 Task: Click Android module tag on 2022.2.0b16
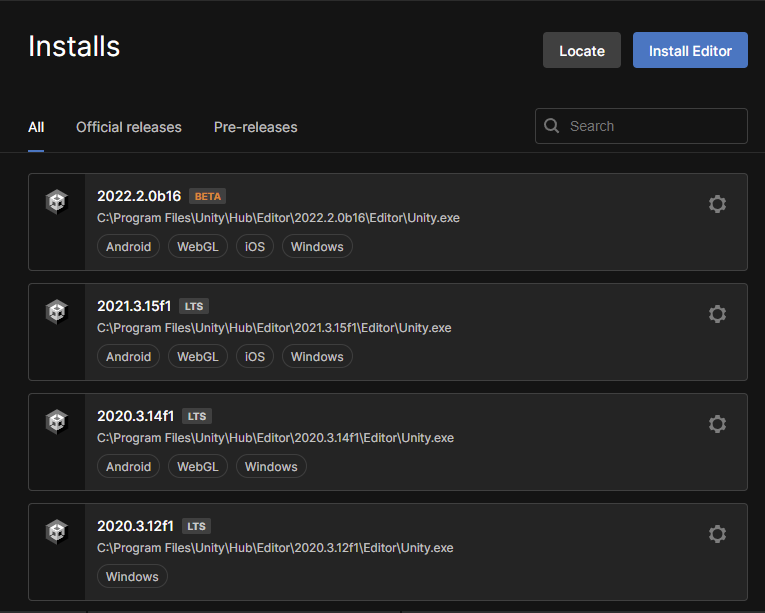128,246
